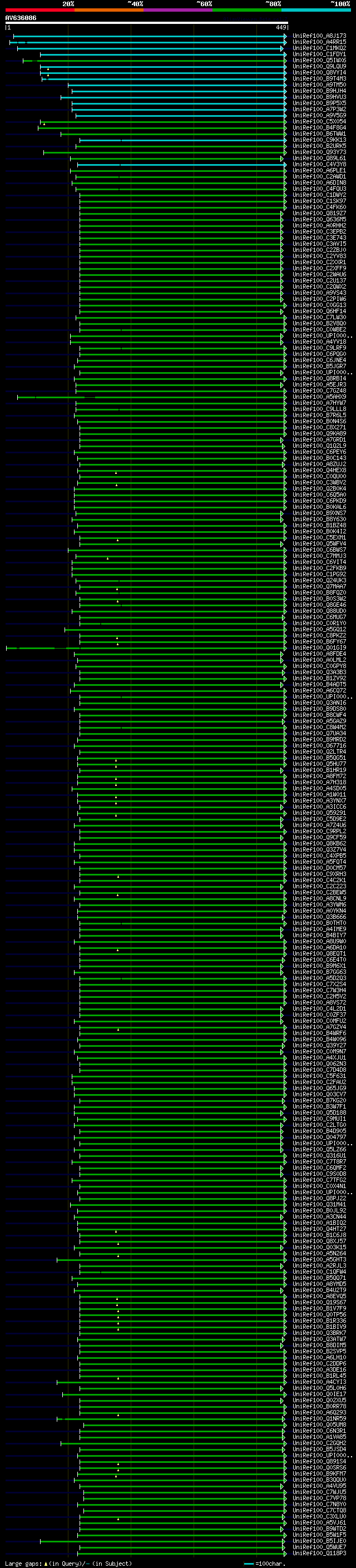Click the purple ~60% identity legend segment
Screen dimensions: 356x1568
pos(179,10)
